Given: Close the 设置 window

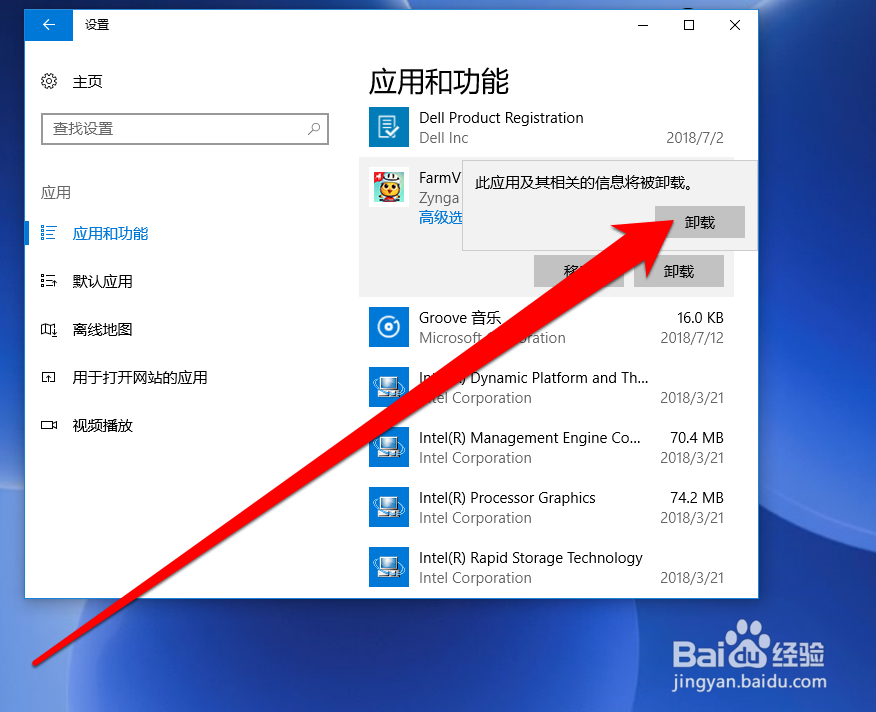Looking at the screenshot, I should point(735,25).
